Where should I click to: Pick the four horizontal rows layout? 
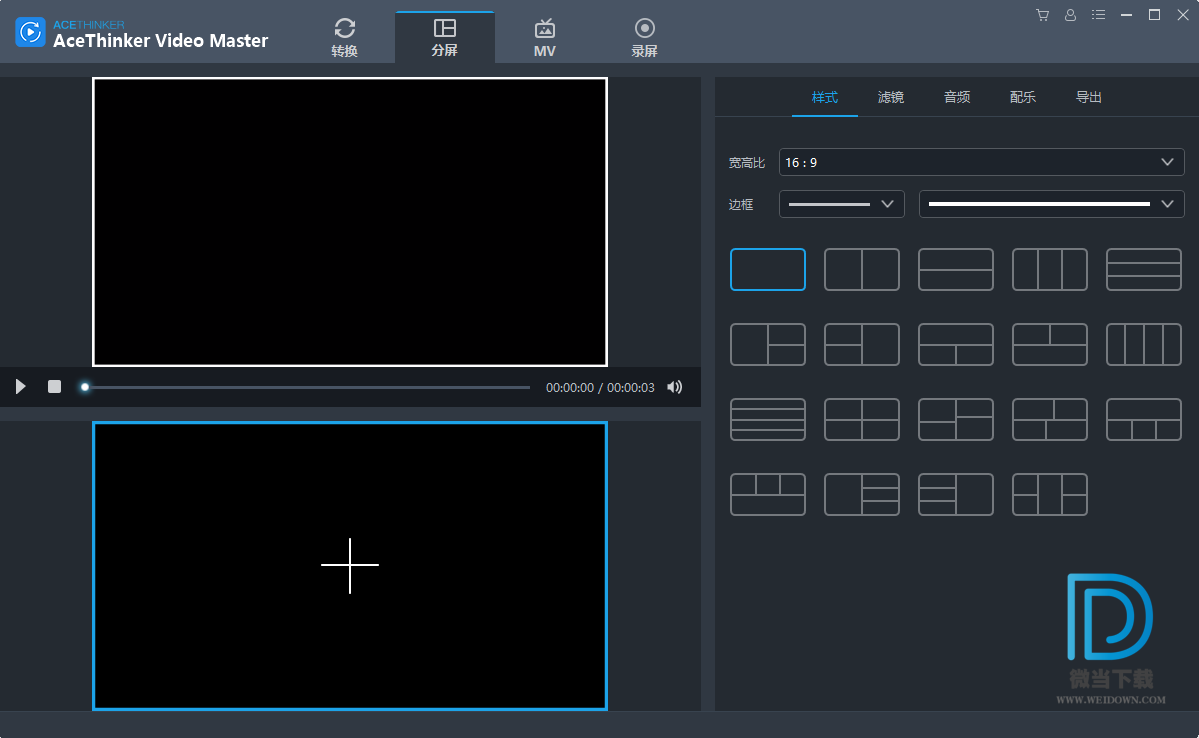coord(768,419)
